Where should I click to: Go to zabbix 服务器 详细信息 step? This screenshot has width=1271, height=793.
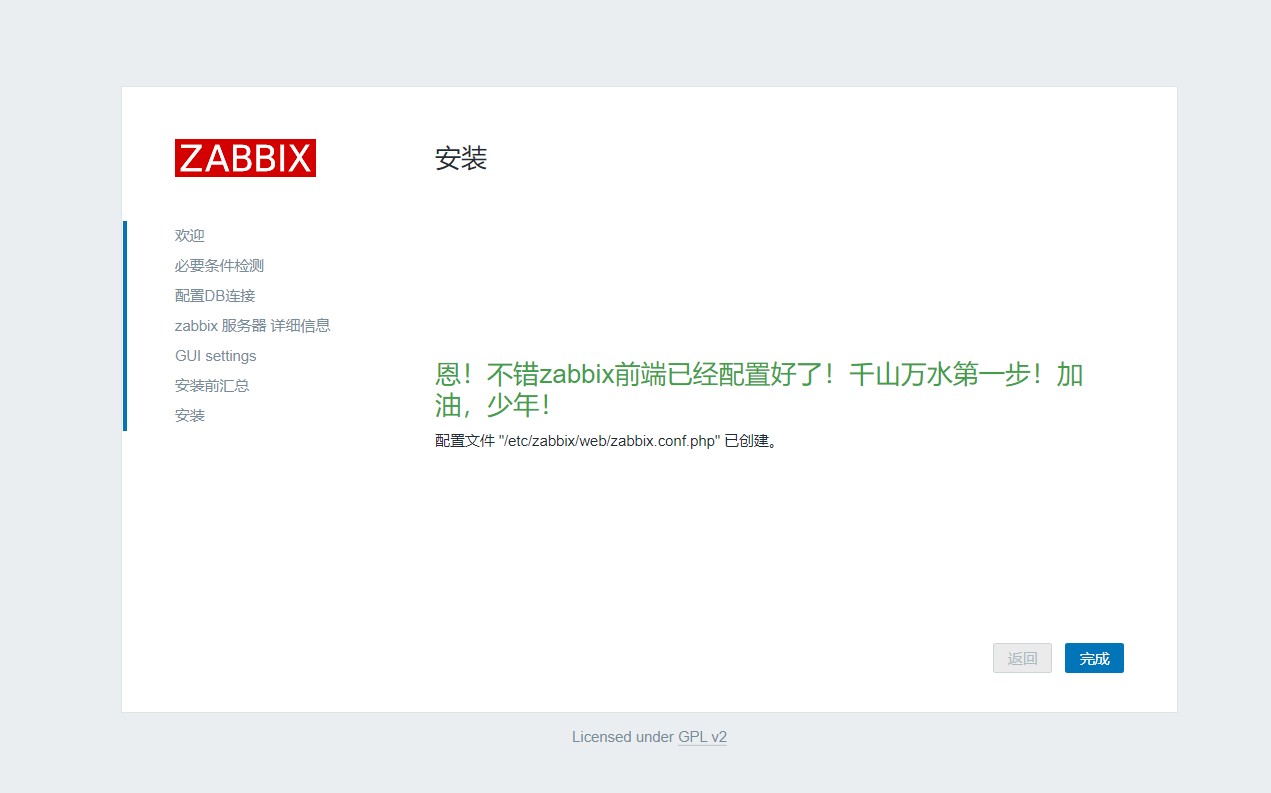click(x=252, y=326)
